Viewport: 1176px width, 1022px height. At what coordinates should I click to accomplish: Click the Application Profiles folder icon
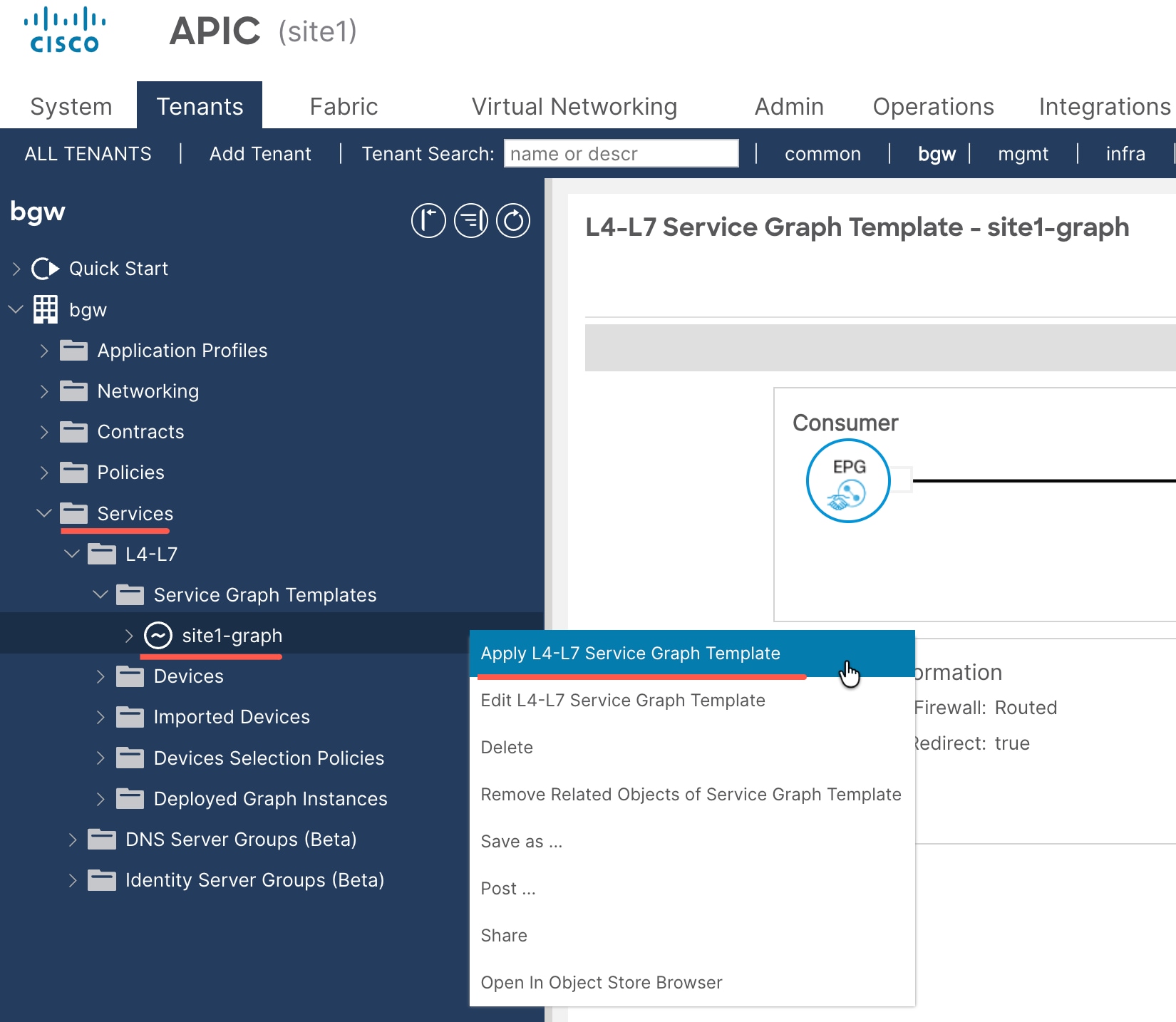74,351
